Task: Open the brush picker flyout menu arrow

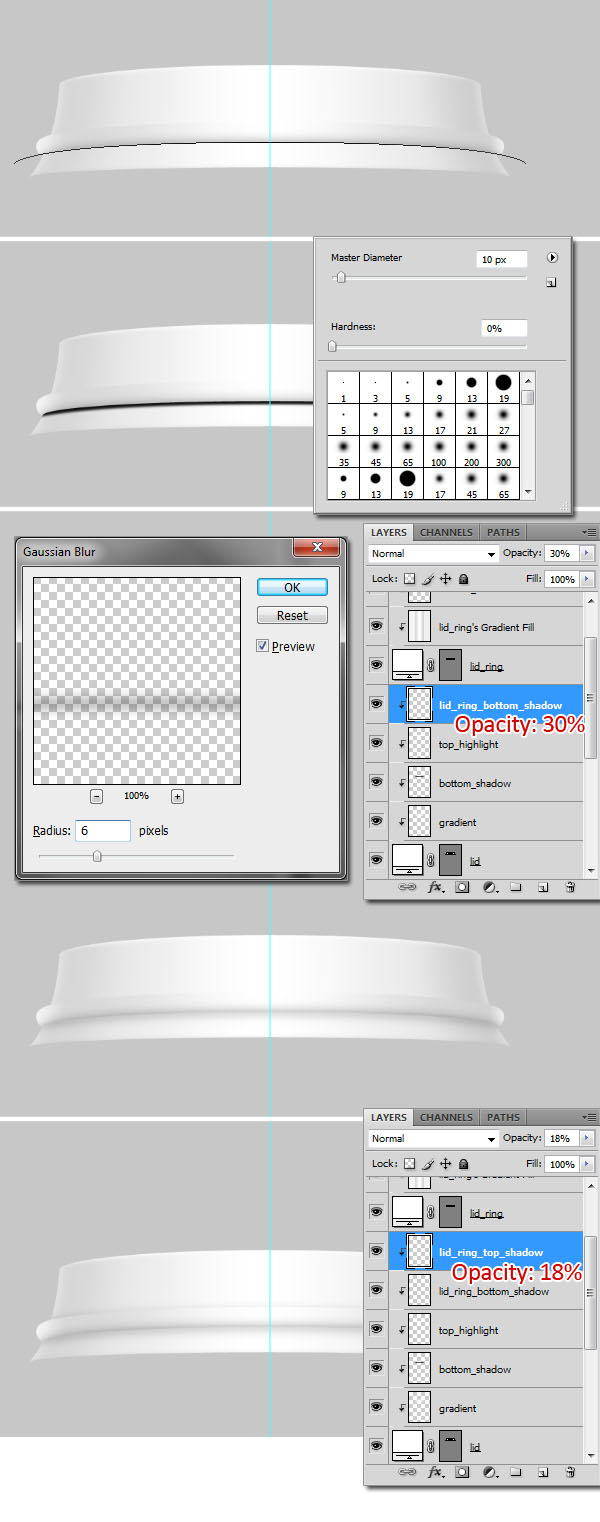Action: click(552, 258)
